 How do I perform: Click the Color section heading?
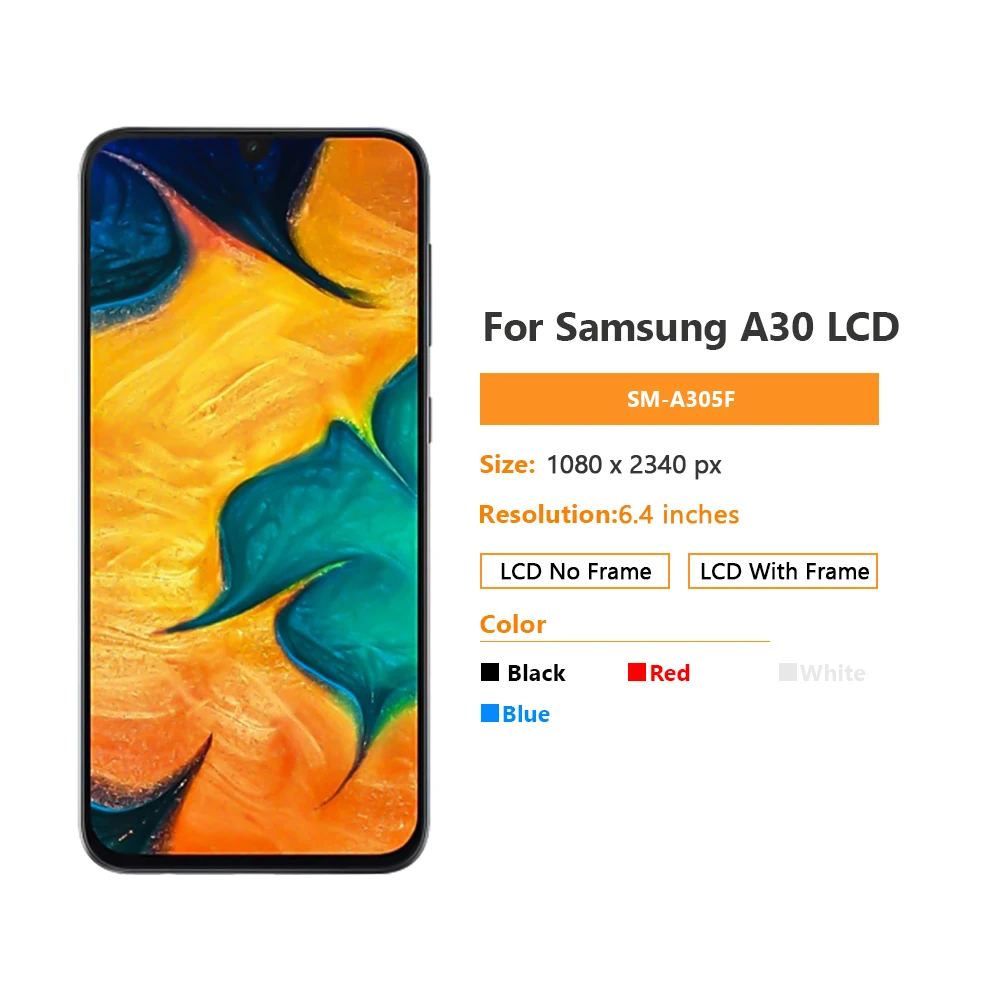[513, 624]
